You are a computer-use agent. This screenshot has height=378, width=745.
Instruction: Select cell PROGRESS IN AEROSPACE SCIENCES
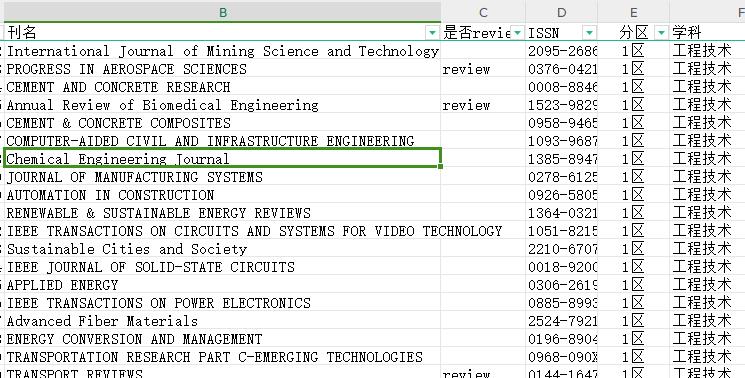222,69
